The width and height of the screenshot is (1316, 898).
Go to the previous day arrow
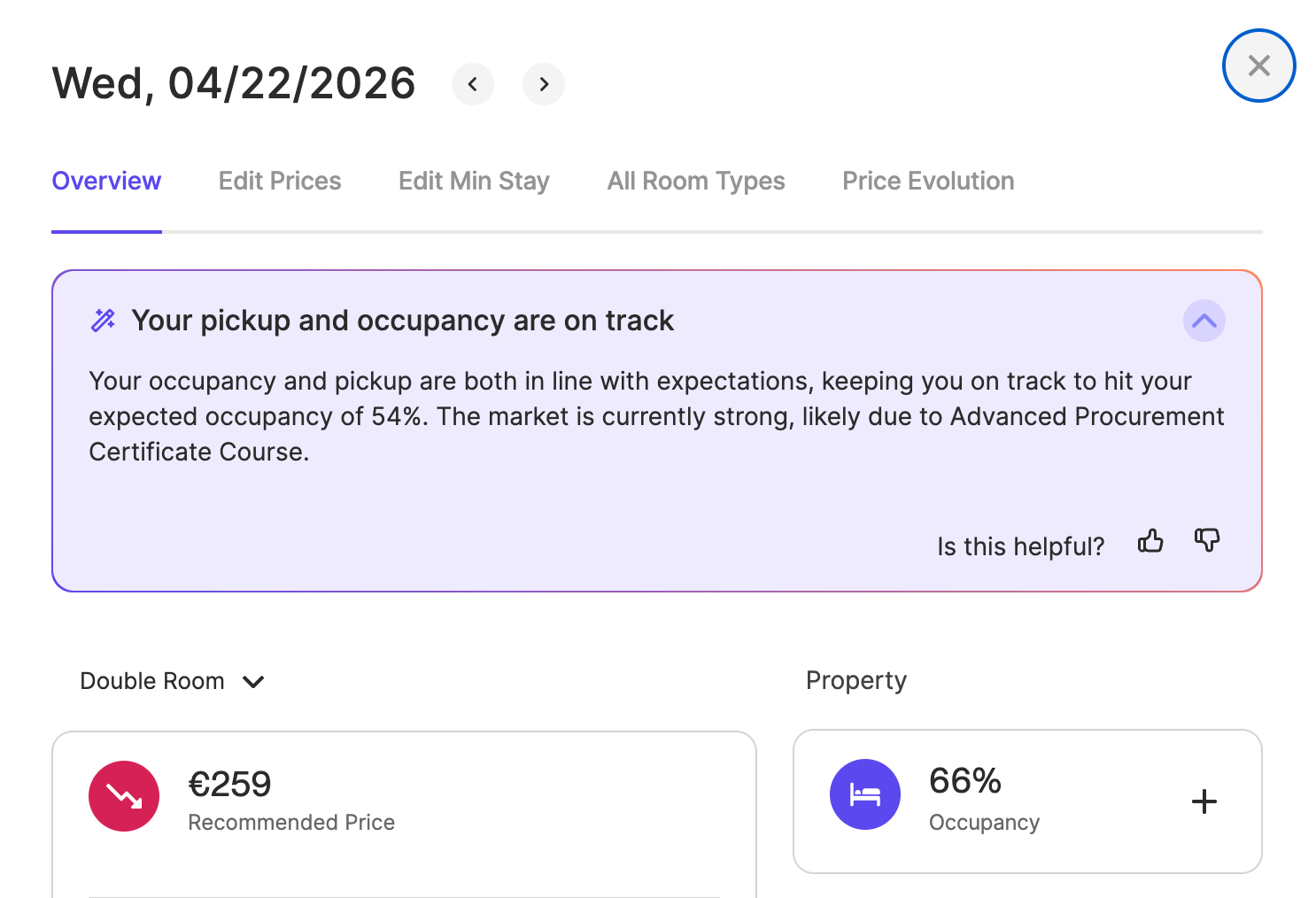coord(473,84)
